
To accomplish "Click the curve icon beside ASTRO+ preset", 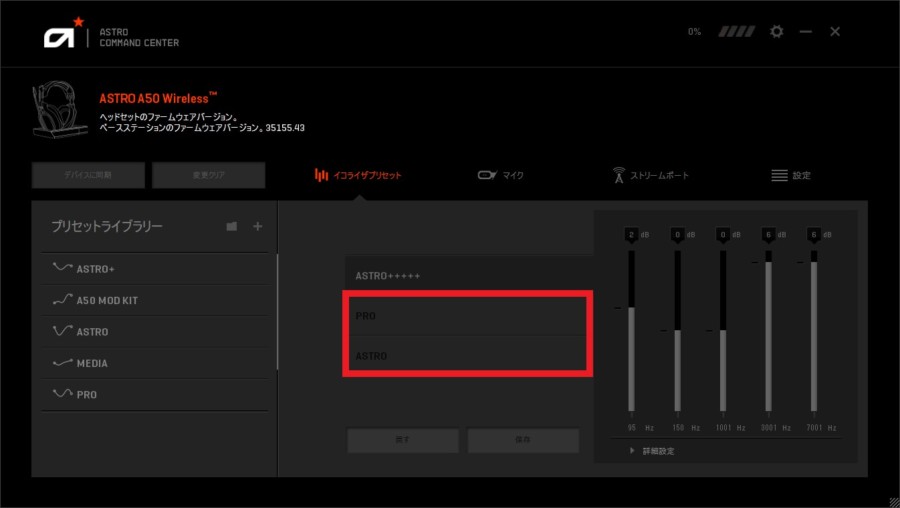I will click(62, 267).
